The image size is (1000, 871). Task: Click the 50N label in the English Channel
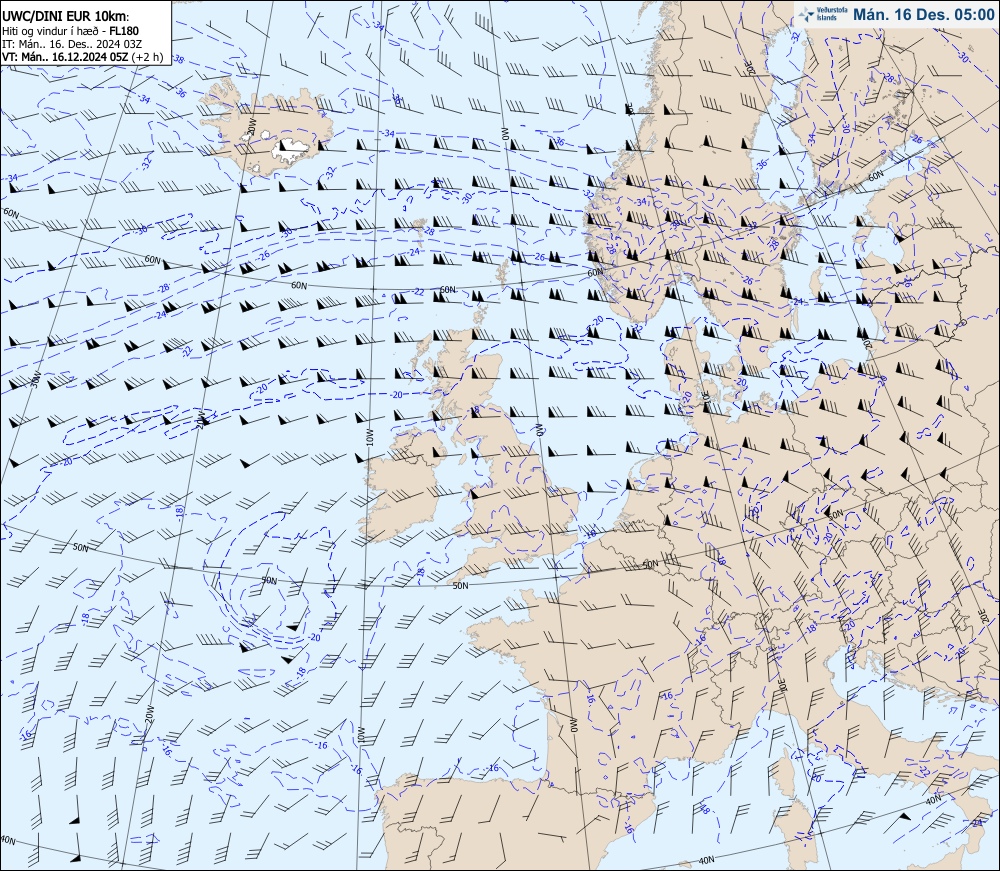[460, 585]
